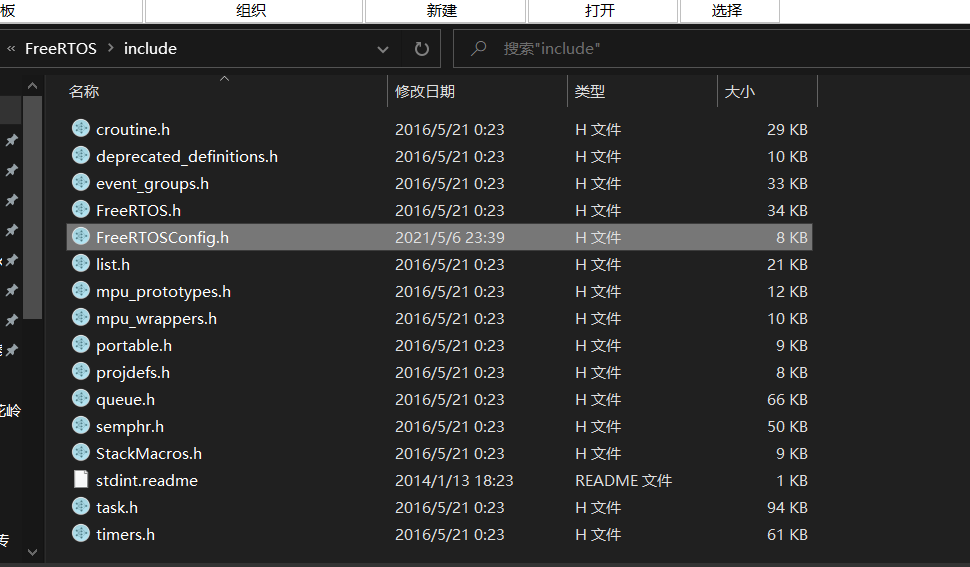Viewport: 970px width, 567px height.
Task: Select the portable.h file name
Action: coord(134,346)
